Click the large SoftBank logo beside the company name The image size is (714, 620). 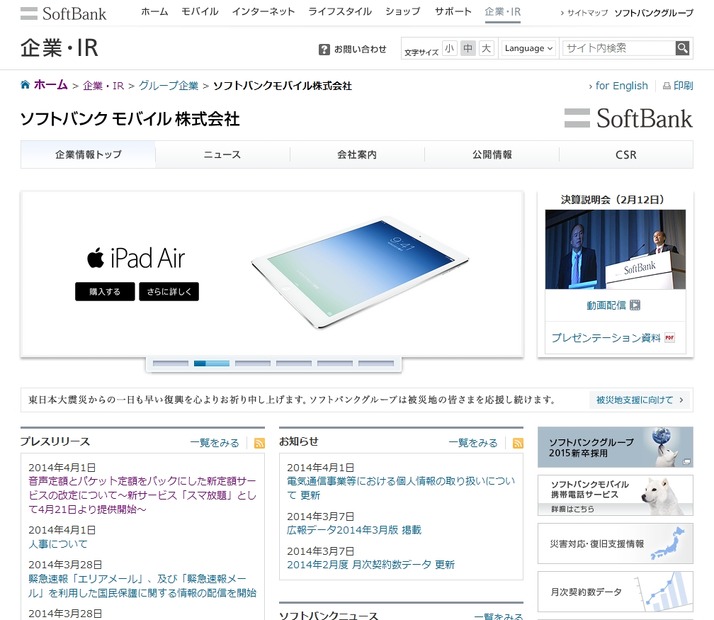628,118
